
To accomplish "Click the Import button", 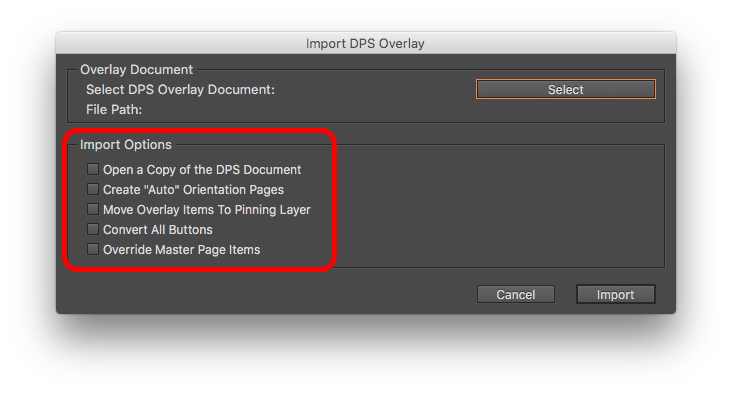I will coord(615,295).
